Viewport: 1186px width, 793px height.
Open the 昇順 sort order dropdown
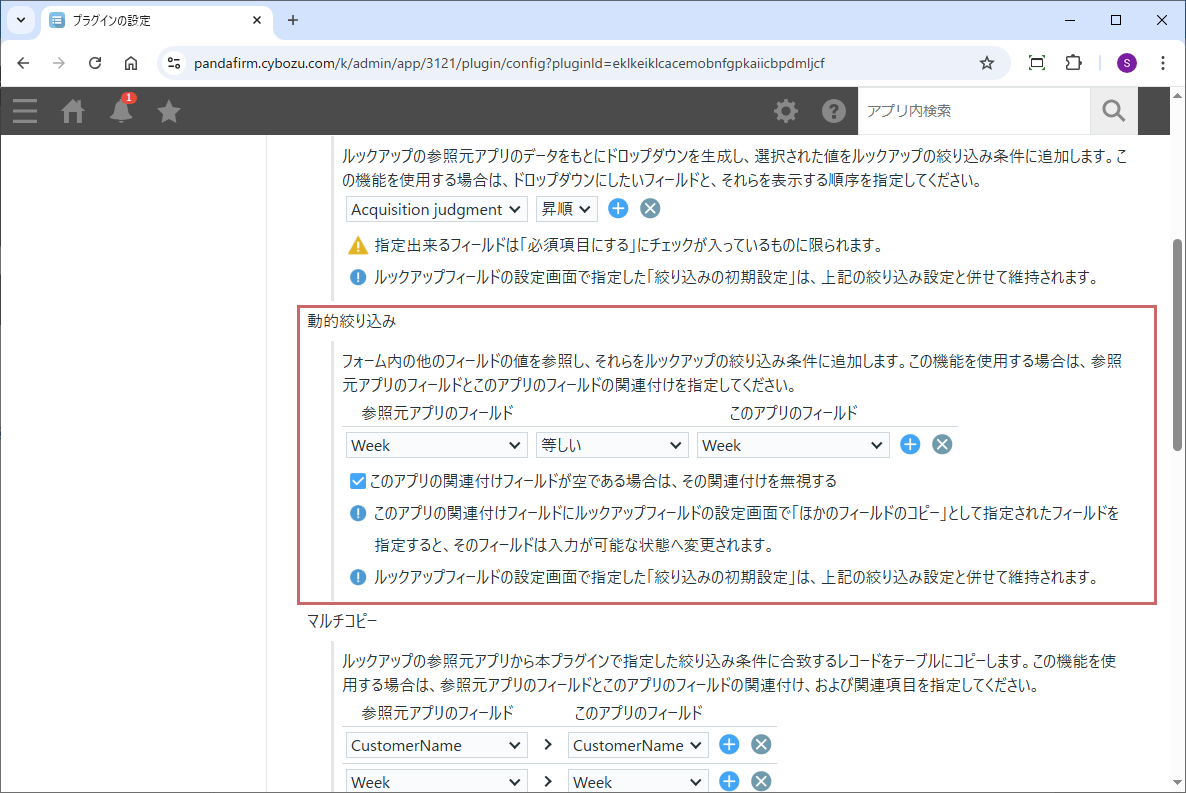566,209
